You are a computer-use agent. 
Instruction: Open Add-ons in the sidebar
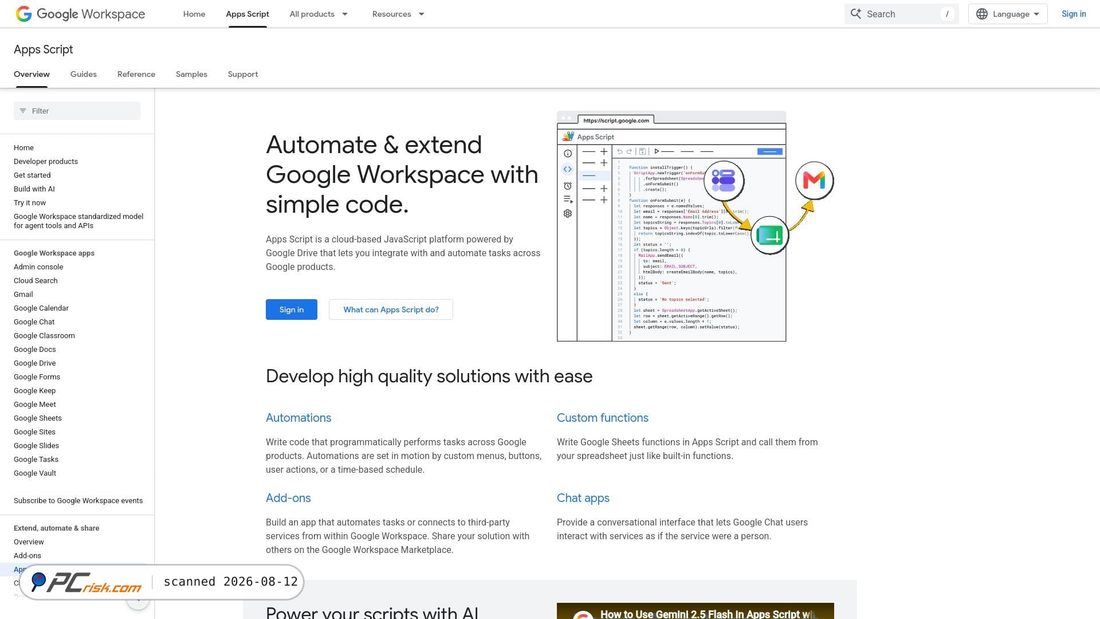[x=27, y=556]
